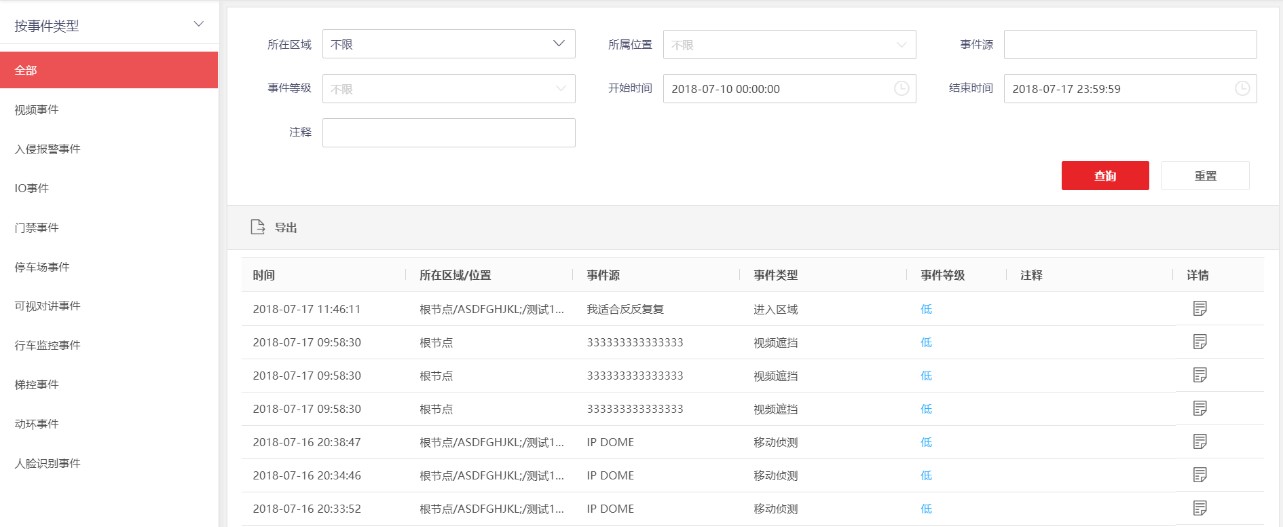Open details icon for 20:33:52 event row
Image resolution: width=1283 pixels, height=527 pixels.
(x=1200, y=508)
